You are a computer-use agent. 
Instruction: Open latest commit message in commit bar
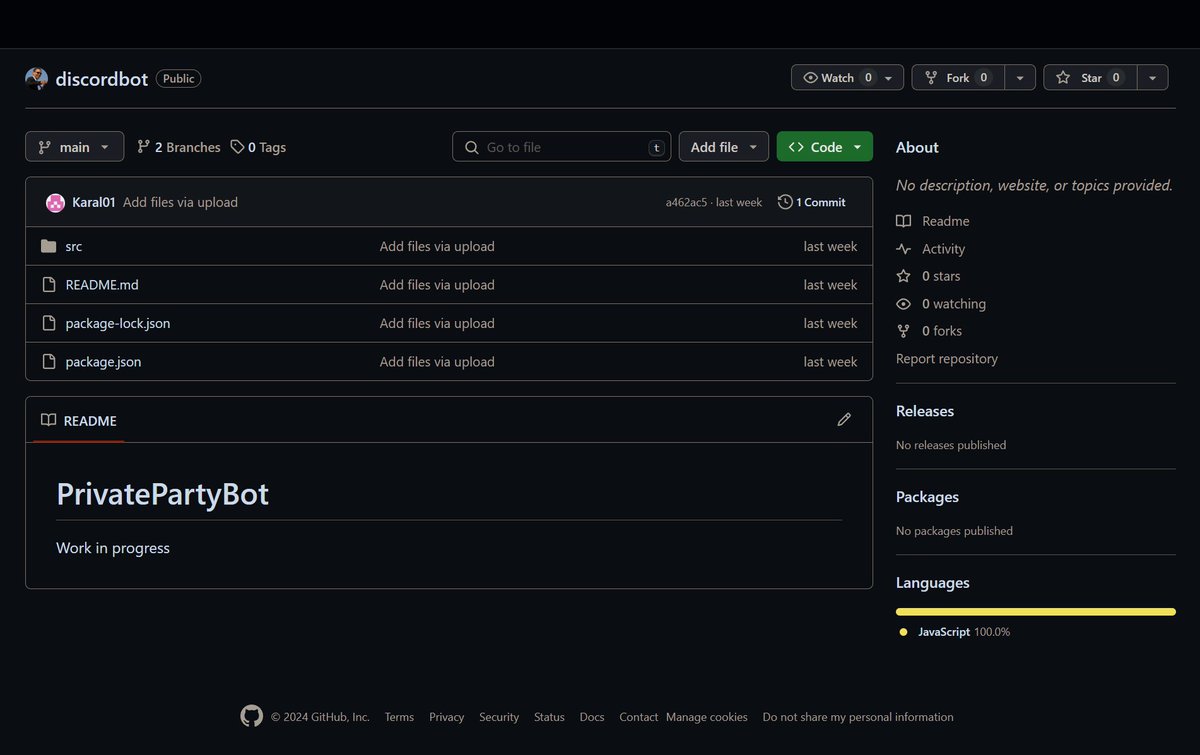[180, 202]
